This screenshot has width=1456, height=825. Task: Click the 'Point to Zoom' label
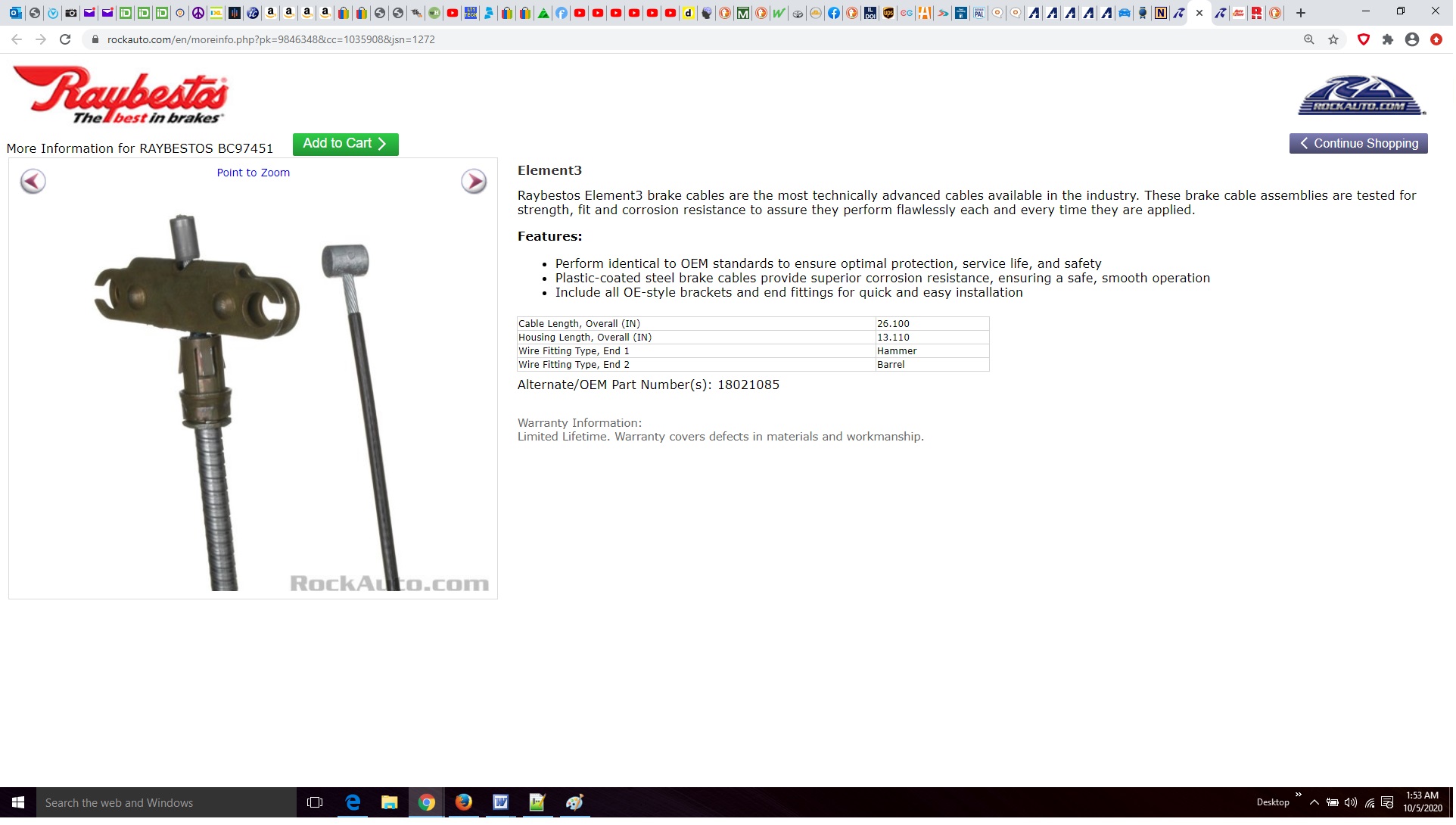click(254, 173)
